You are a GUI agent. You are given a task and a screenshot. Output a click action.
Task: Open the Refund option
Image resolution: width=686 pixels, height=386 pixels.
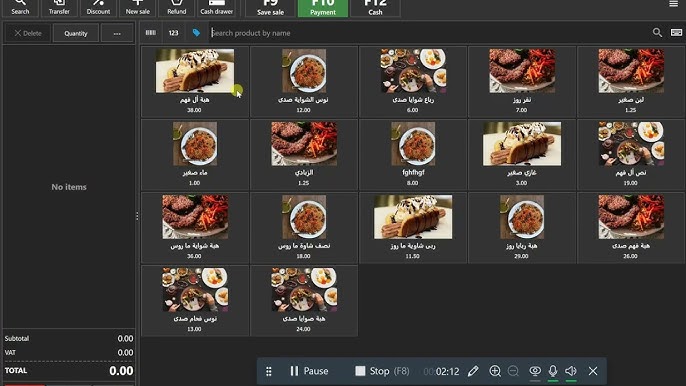[176, 8]
